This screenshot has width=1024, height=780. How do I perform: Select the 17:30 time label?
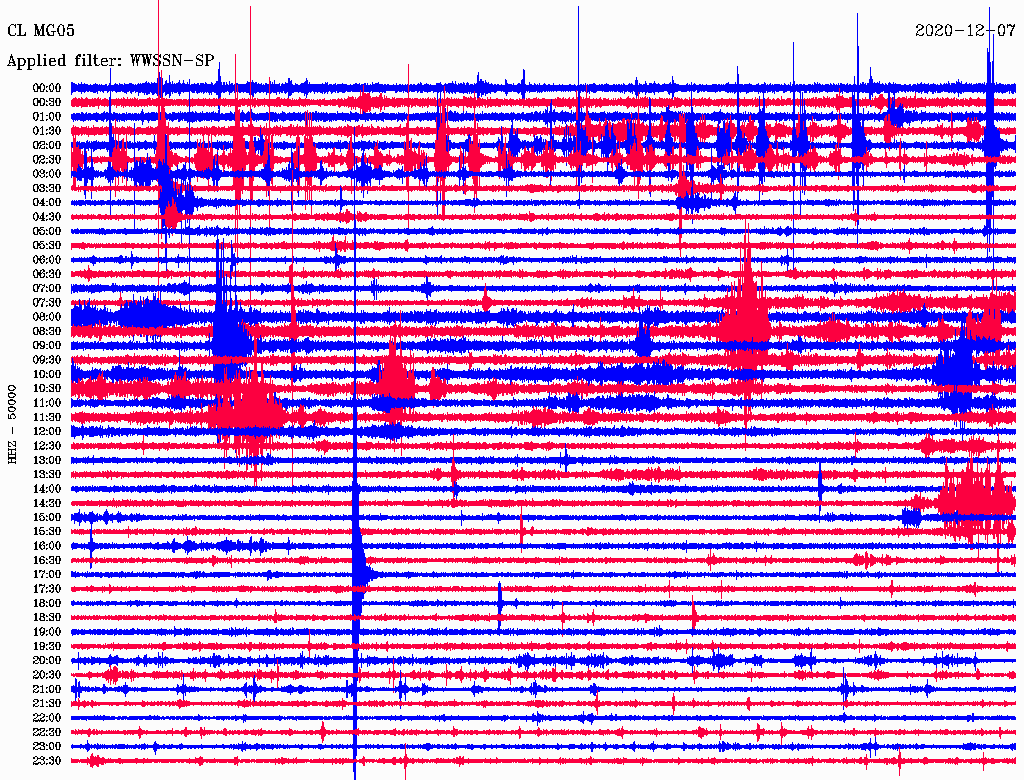click(x=46, y=589)
